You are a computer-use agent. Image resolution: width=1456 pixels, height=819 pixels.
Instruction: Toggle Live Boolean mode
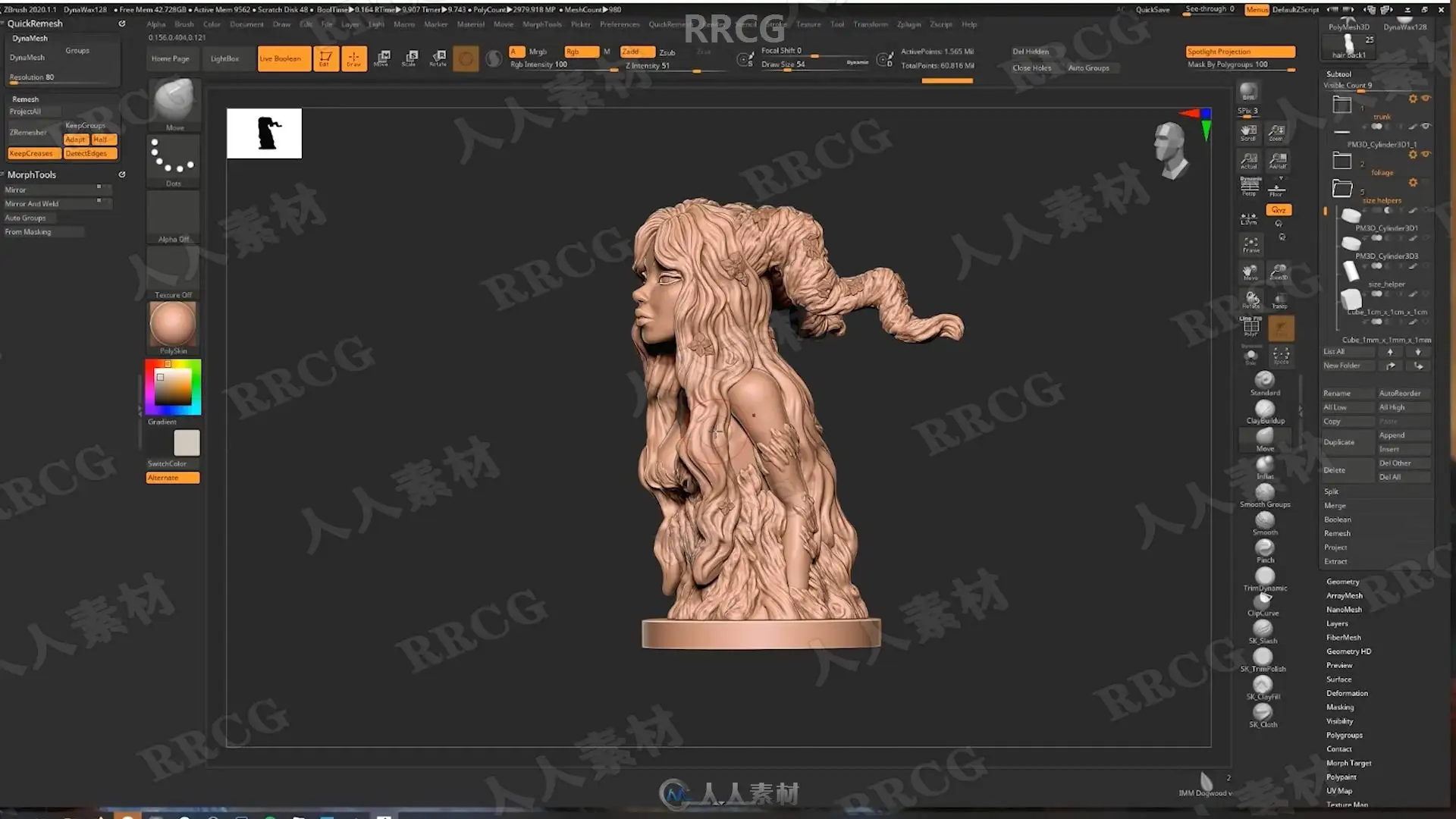[x=284, y=58]
